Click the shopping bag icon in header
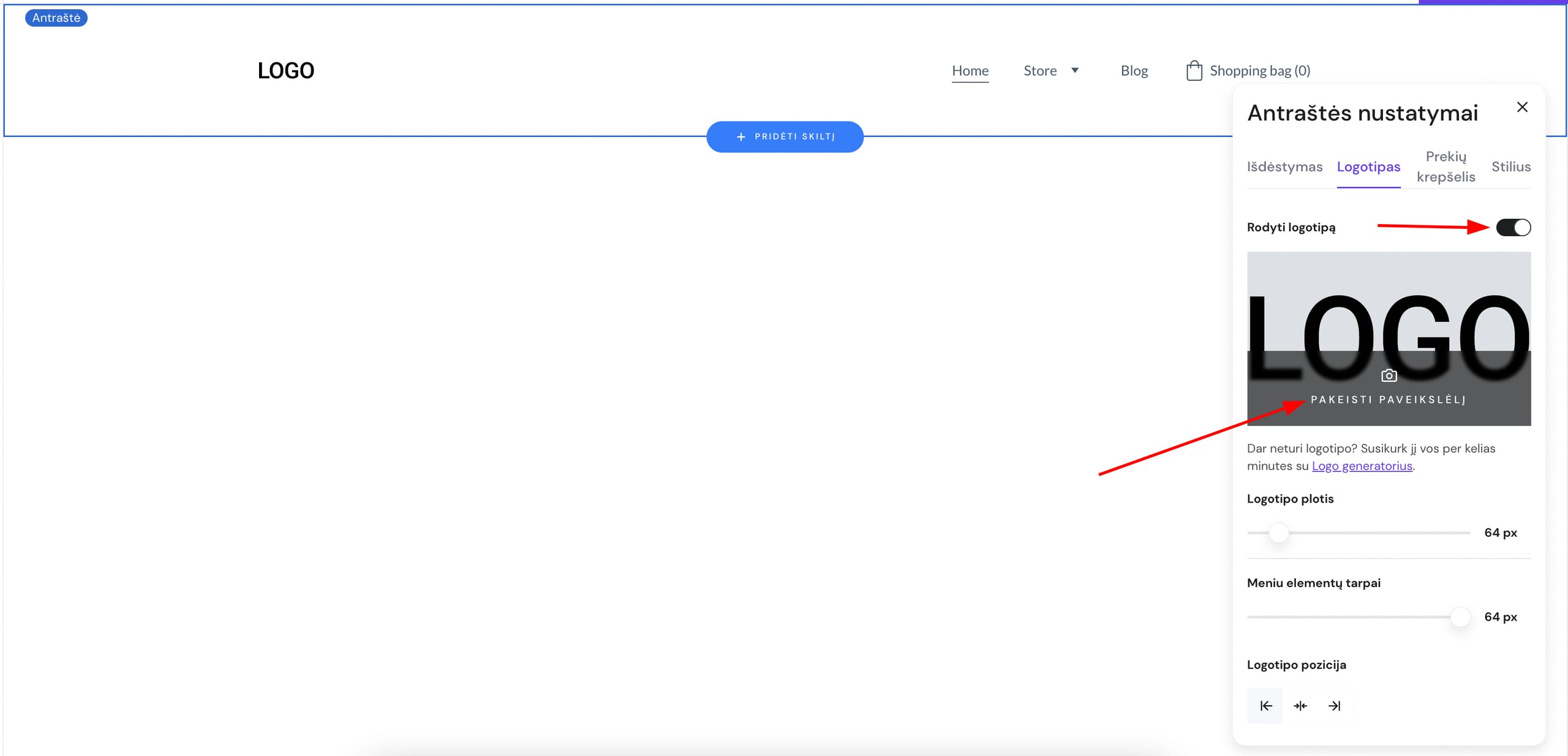Screen dimensions: 1568x756 pyautogui.click(x=1194, y=70)
